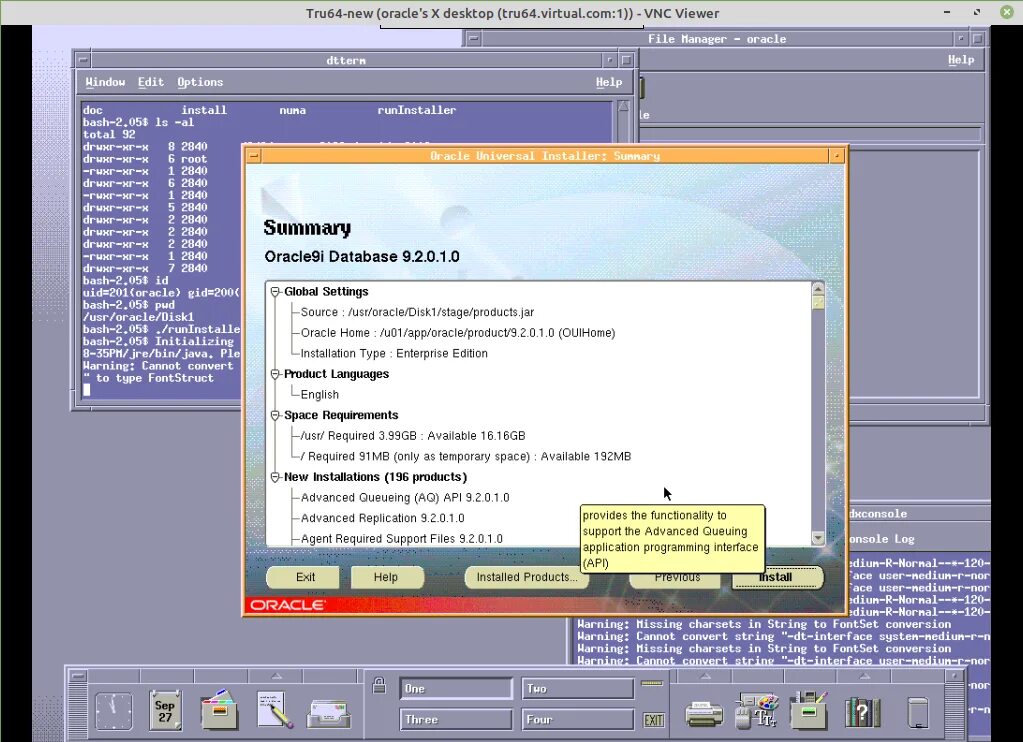Click the Oracle Universal Installer title bar
1023x742 pixels.
pos(545,155)
